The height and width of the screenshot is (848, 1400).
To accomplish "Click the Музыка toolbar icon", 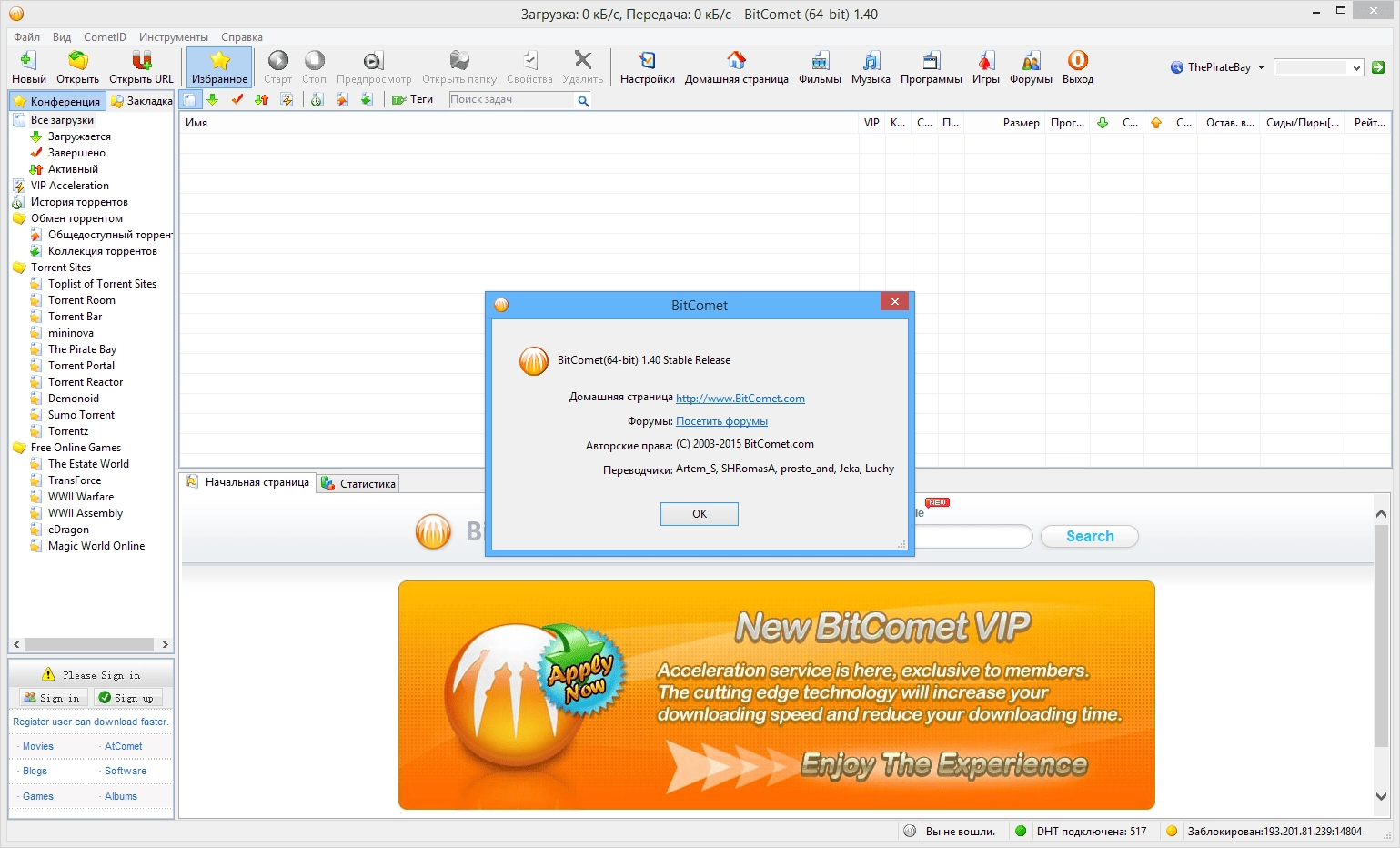I will pos(871,67).
